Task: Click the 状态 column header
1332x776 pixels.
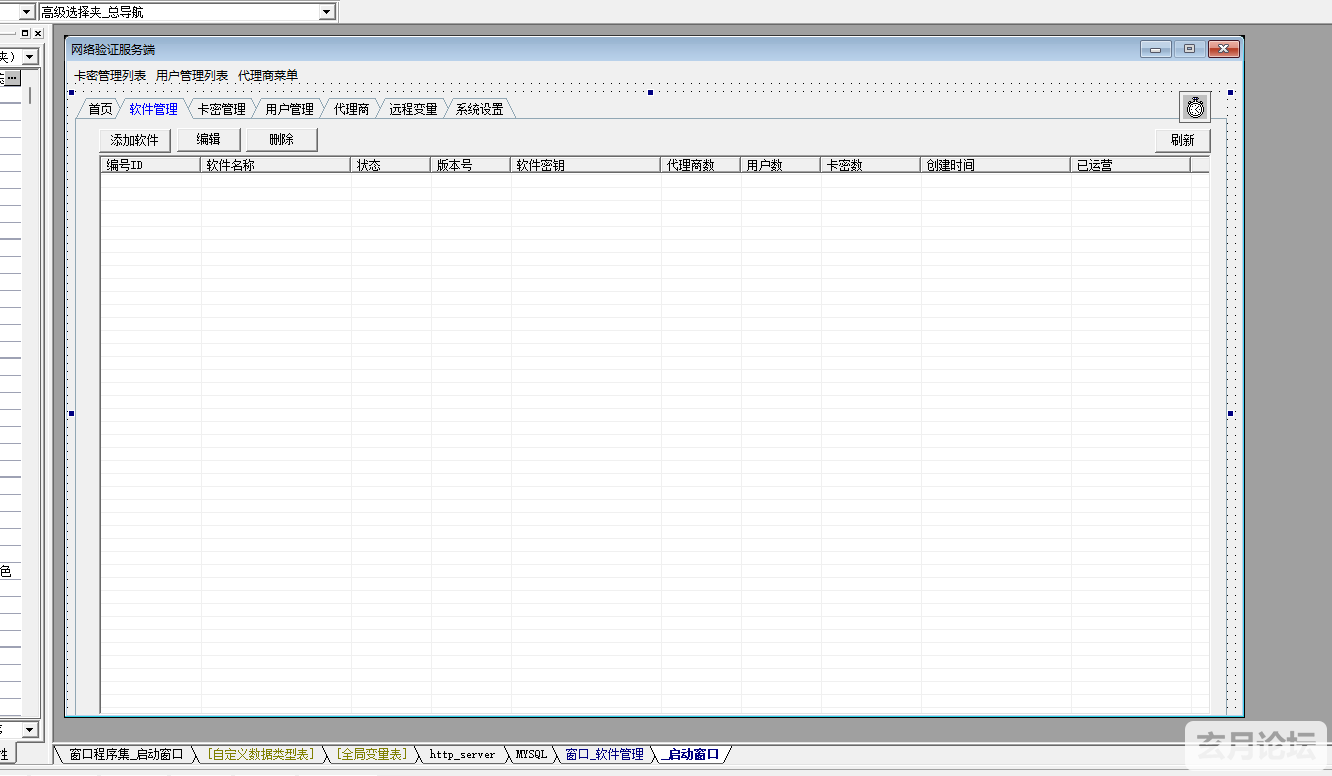Action: (x=391, y=165)
